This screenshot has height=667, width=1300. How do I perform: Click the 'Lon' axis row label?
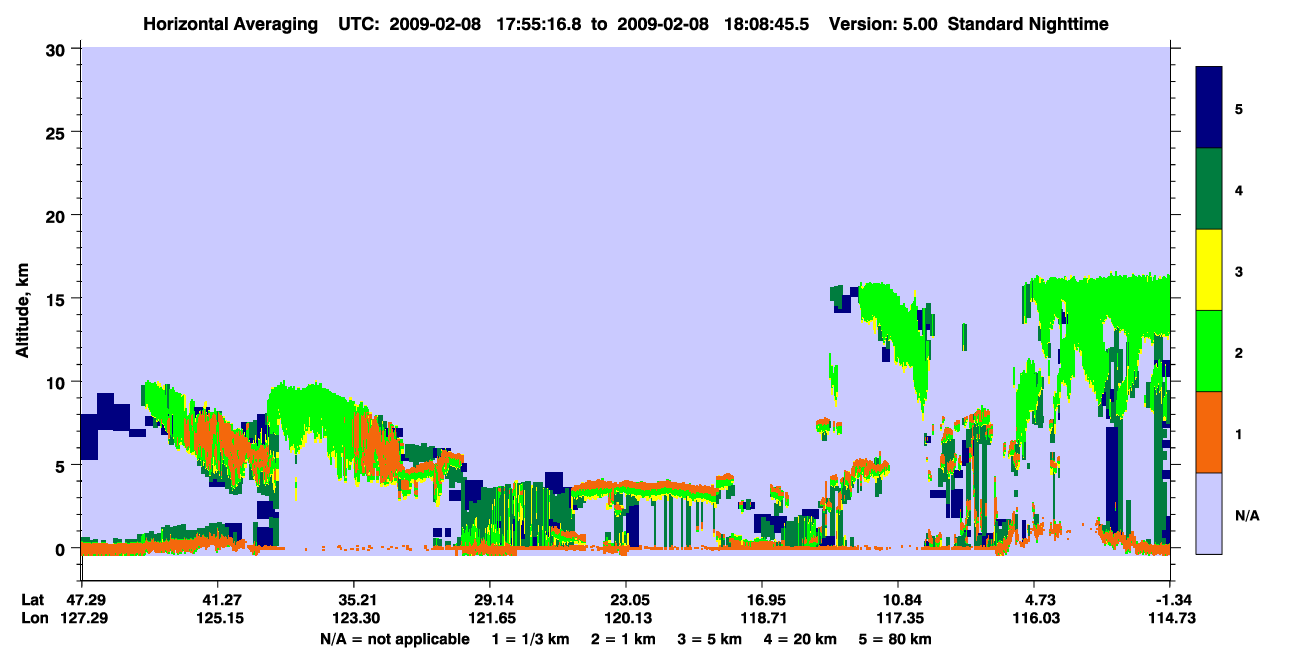click(x=34, y=619)
